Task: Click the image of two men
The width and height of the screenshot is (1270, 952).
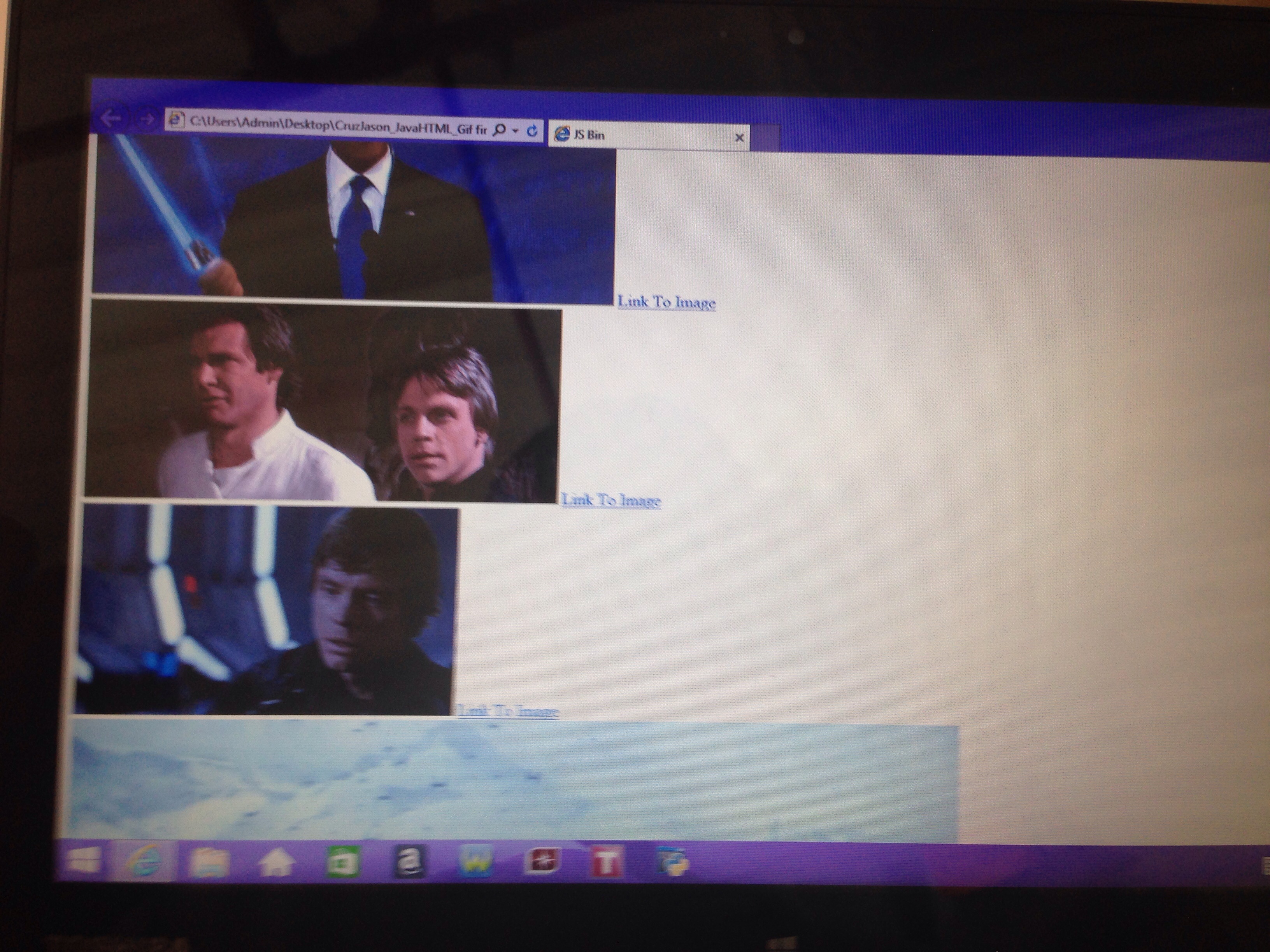Action: [321, 402]
